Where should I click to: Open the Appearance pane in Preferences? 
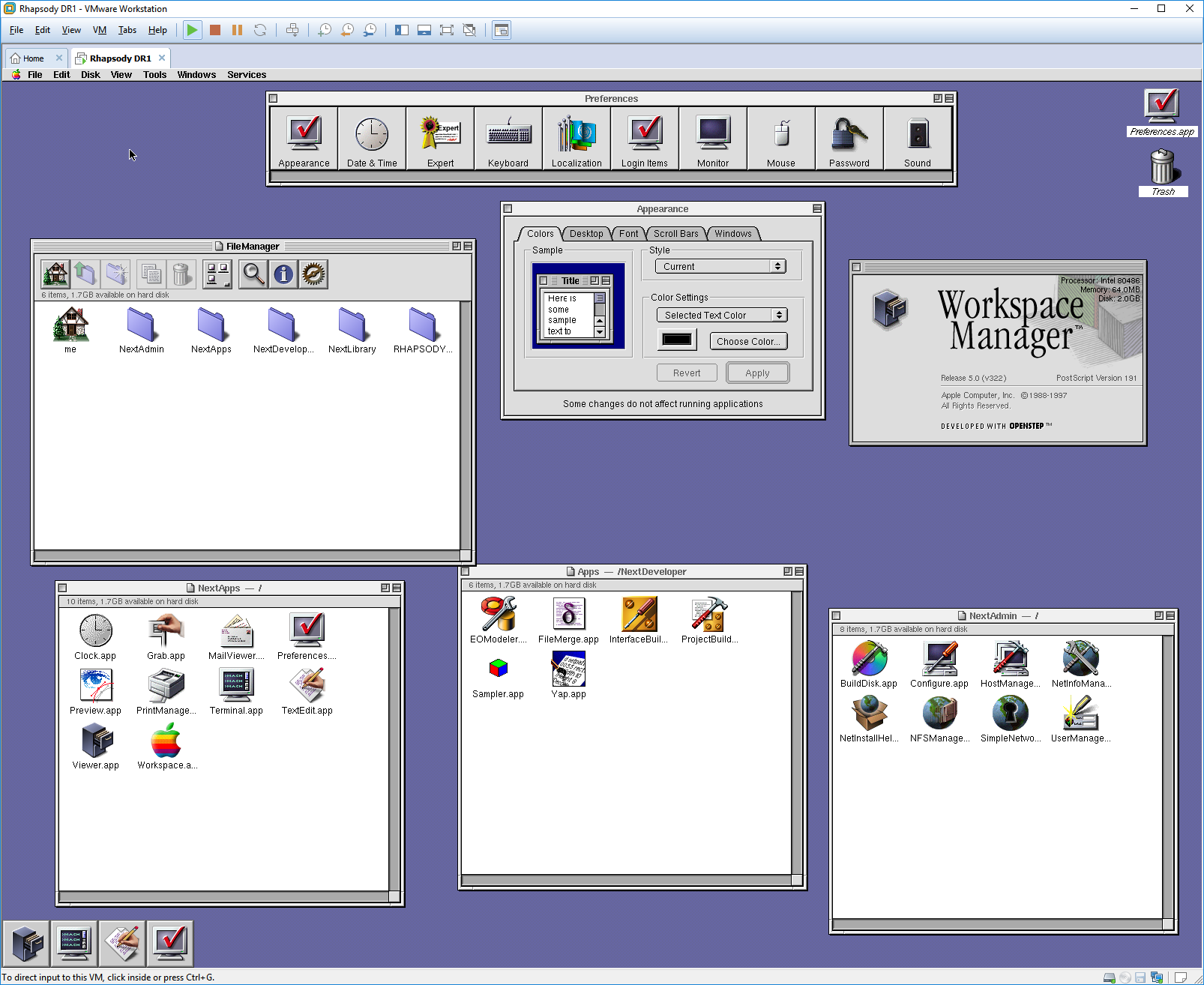(304, 139)
